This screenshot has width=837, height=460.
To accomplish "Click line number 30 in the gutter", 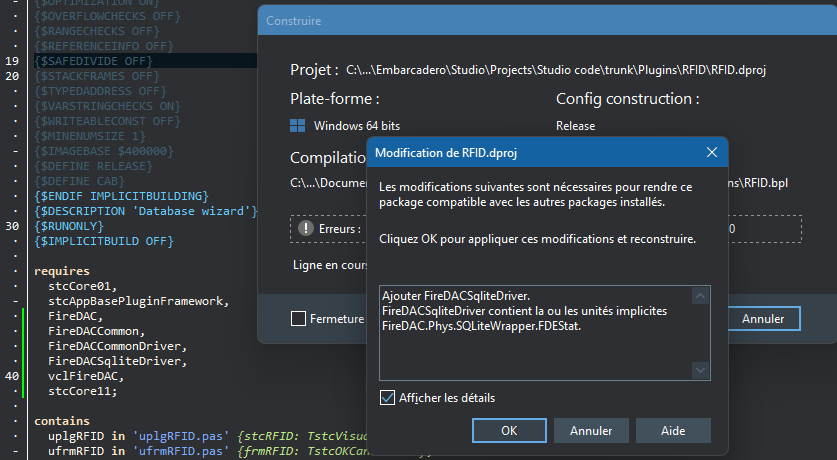I will (x=12, y=227).
